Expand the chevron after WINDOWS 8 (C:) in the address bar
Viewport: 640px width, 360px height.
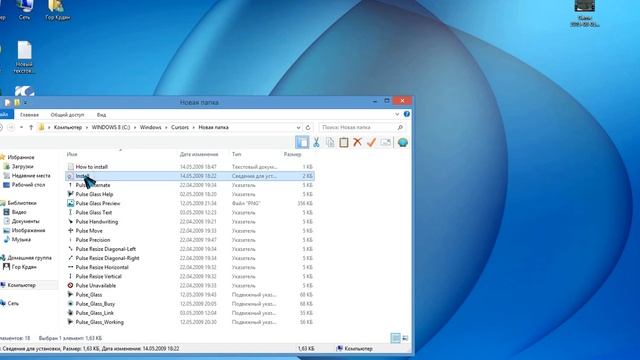coord(135,127)
